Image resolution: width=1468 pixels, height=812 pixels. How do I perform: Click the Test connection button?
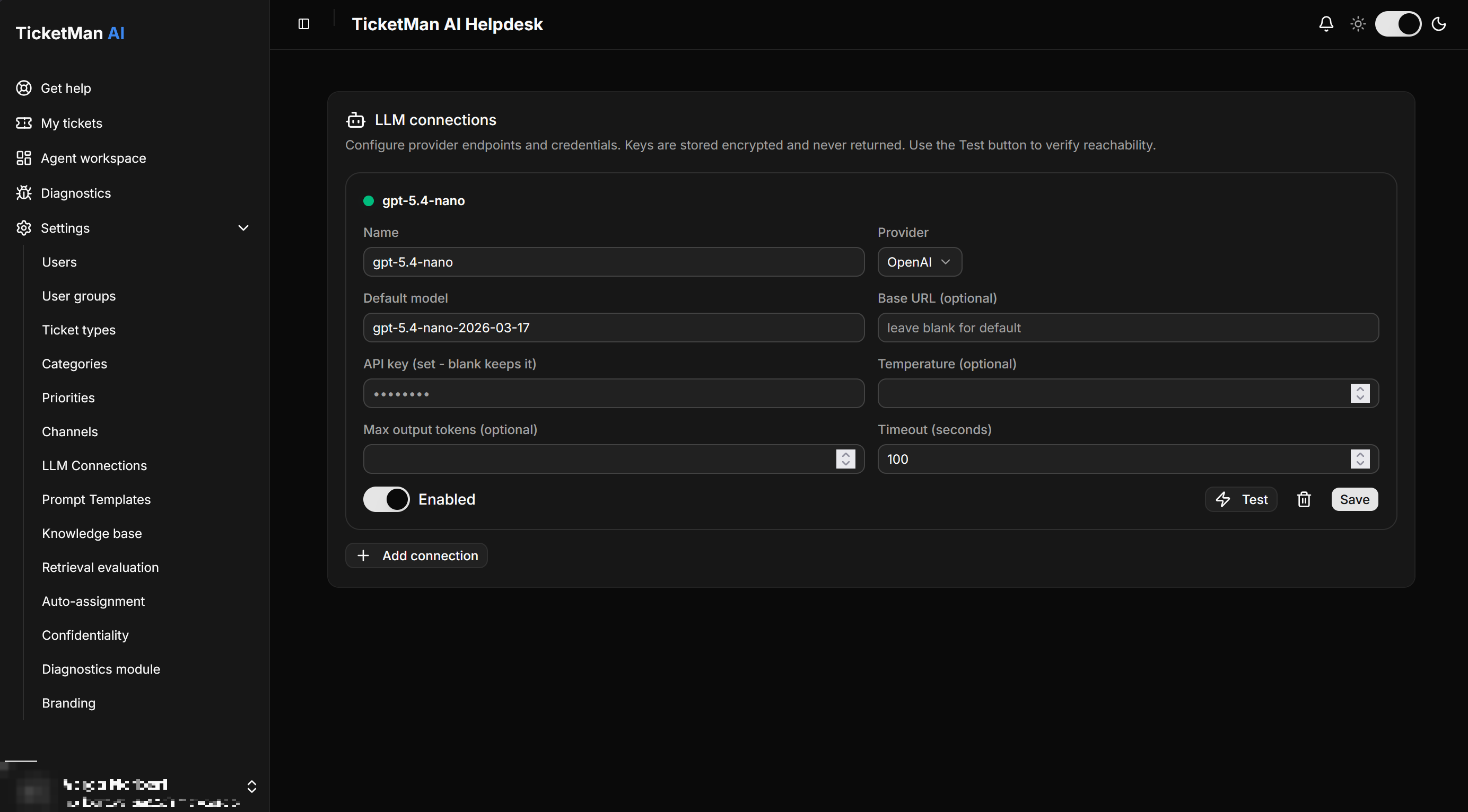click(1241, 499)
